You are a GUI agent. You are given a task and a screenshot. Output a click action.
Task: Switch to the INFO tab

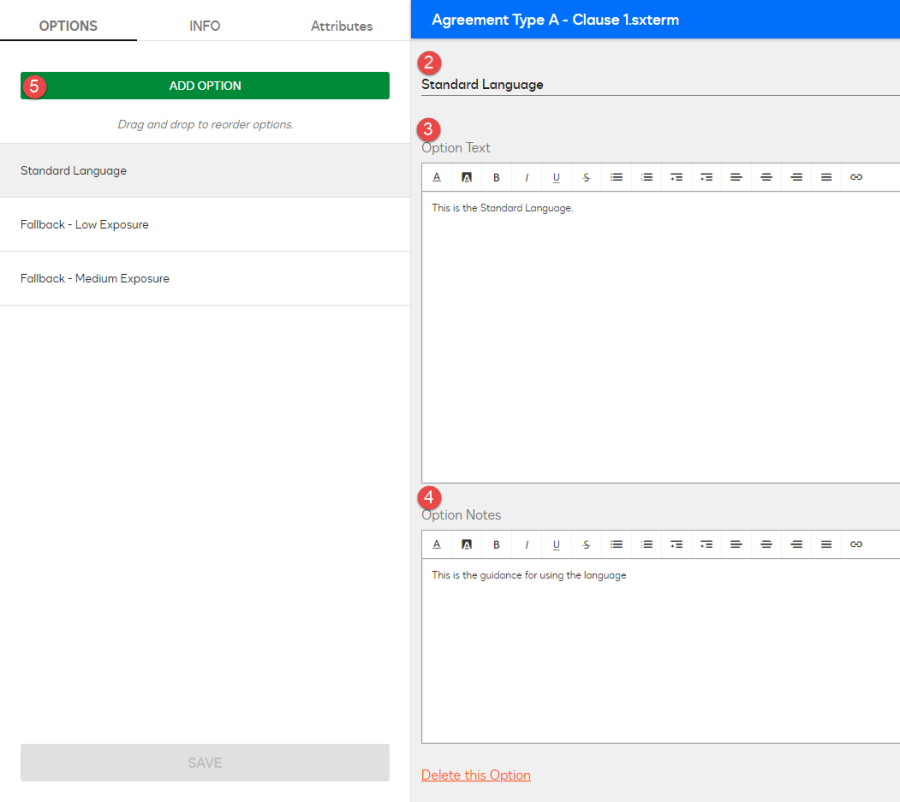pos(204,25)
